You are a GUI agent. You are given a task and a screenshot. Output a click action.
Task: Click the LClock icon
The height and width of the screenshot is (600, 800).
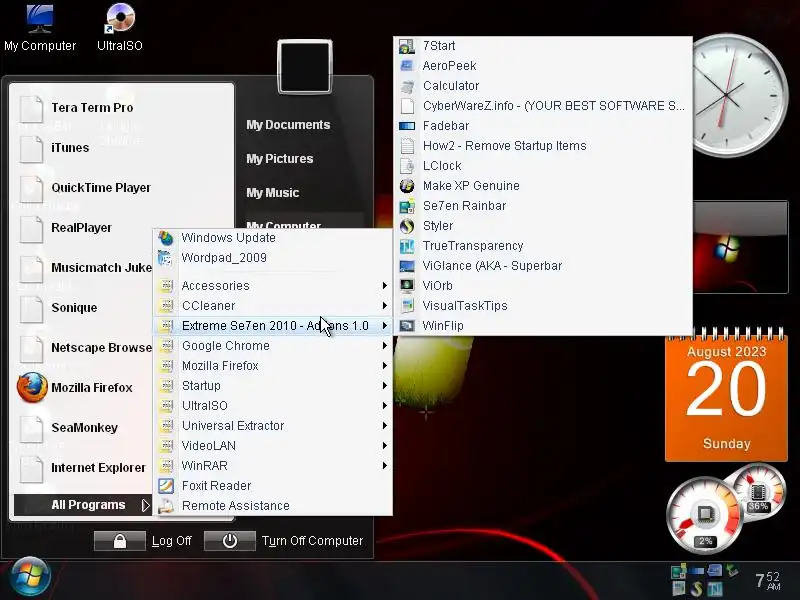(407, 166)
